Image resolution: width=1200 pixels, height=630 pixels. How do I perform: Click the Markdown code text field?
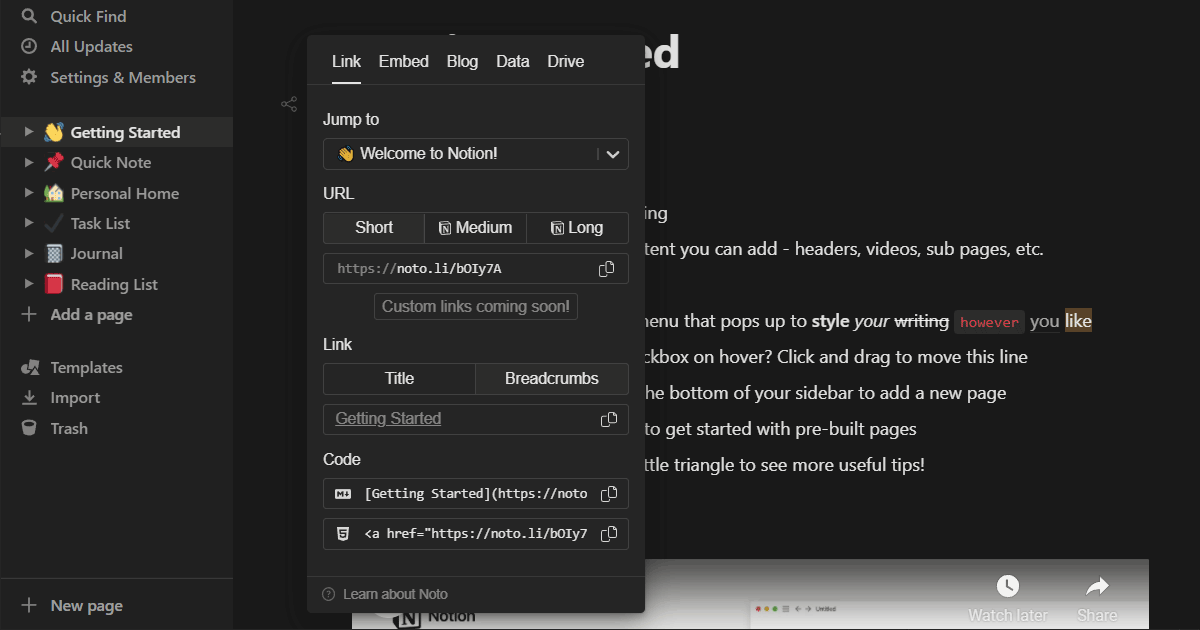(476, 493)
